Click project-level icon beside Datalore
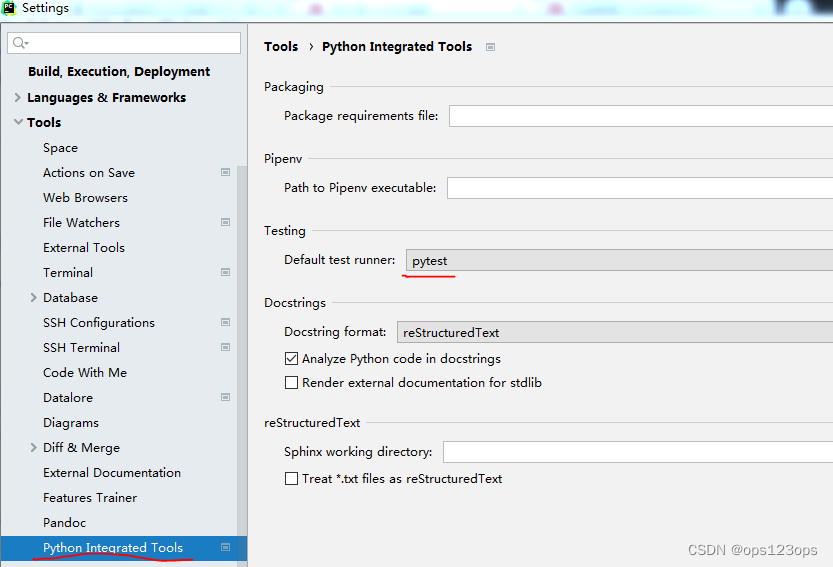This screenshot has height=567, width=833. tap(225, 397)
